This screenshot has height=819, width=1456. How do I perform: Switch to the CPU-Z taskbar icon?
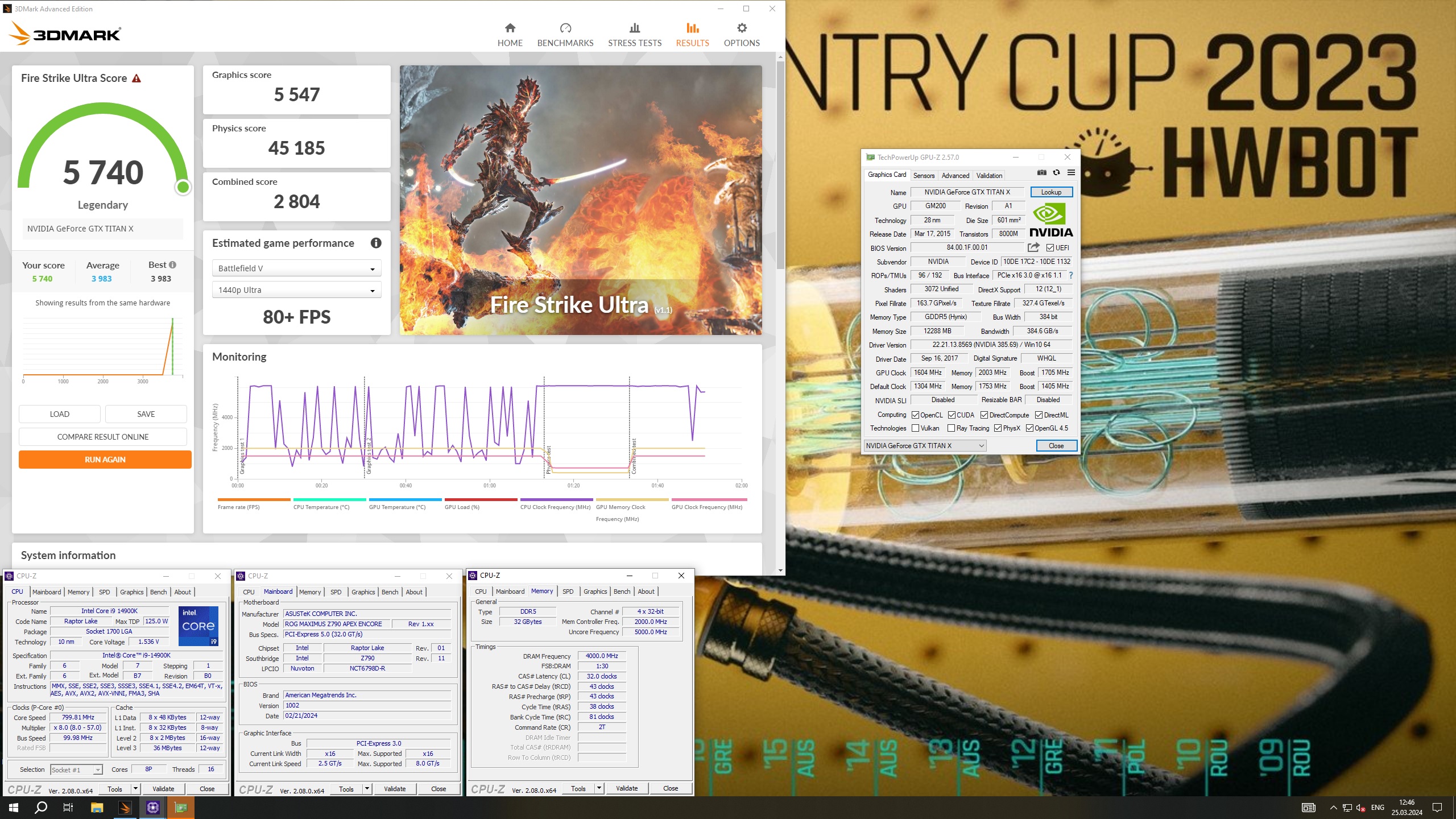pos(153,808)
